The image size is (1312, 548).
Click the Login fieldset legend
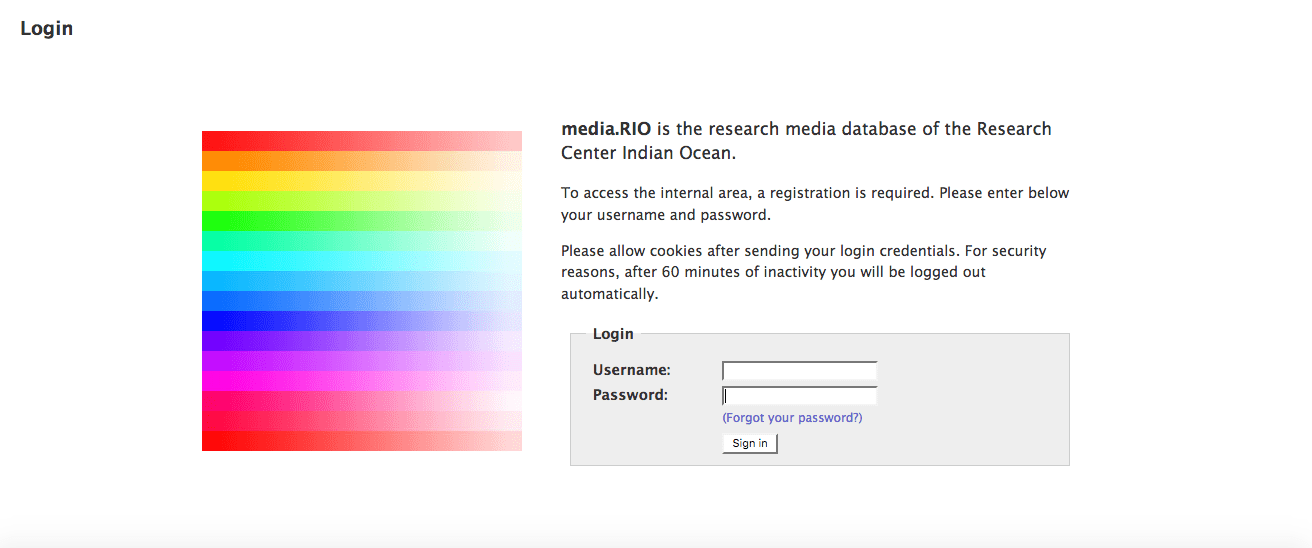613,334
